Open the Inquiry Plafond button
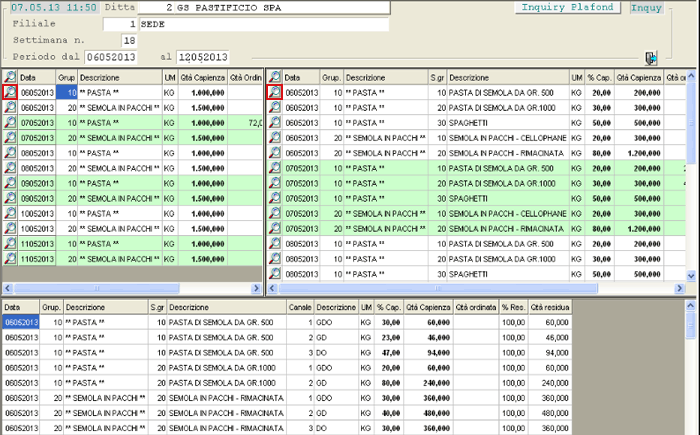700x435 pixels. point(567,8)
